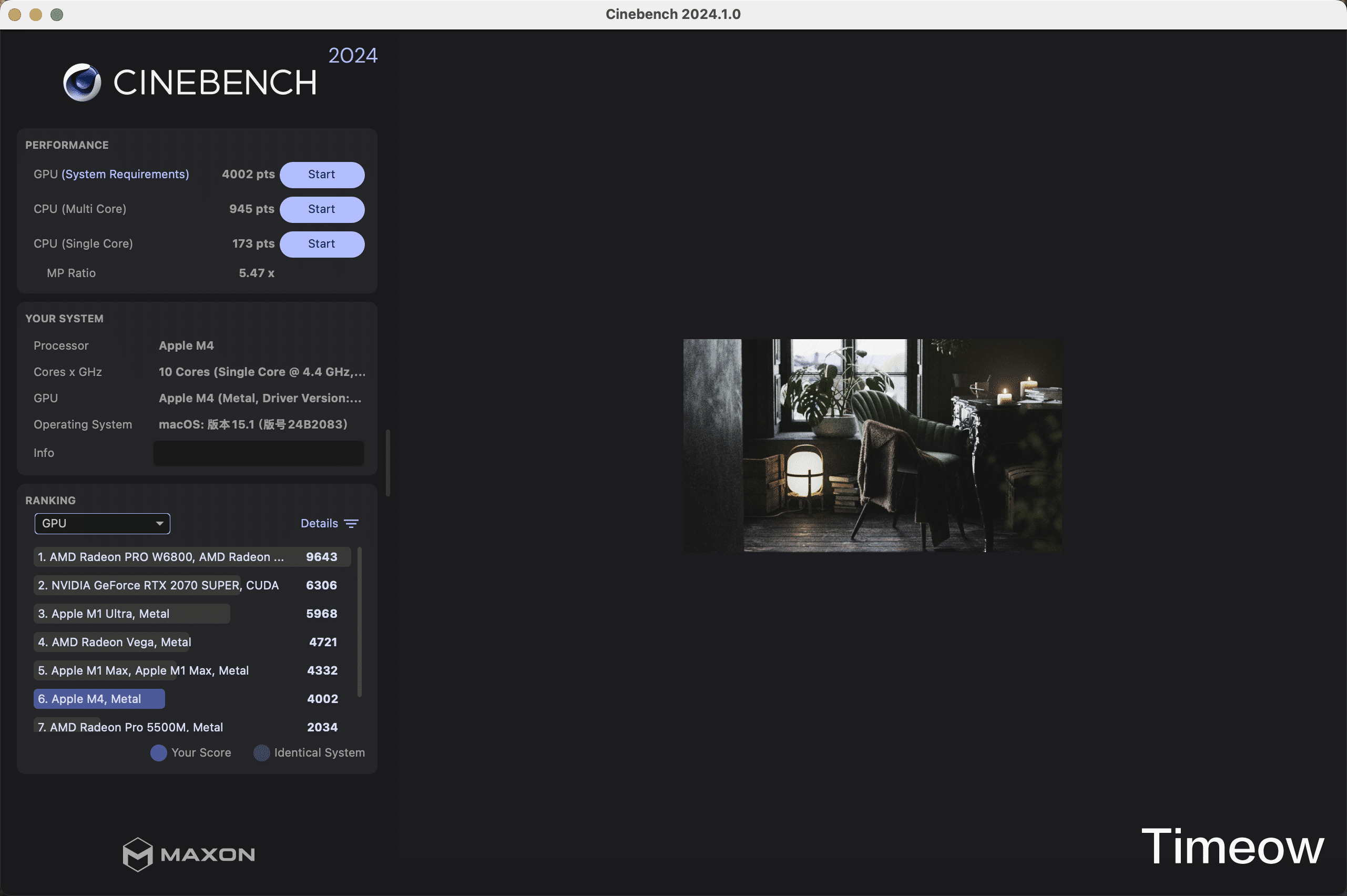
Task: Click the Your Score legend circle
Action: (x=158, y=752)
